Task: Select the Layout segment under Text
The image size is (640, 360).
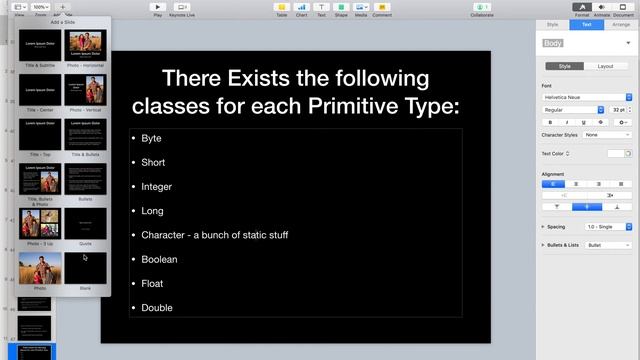Action: pyautogui.click(x=605, y=66)
